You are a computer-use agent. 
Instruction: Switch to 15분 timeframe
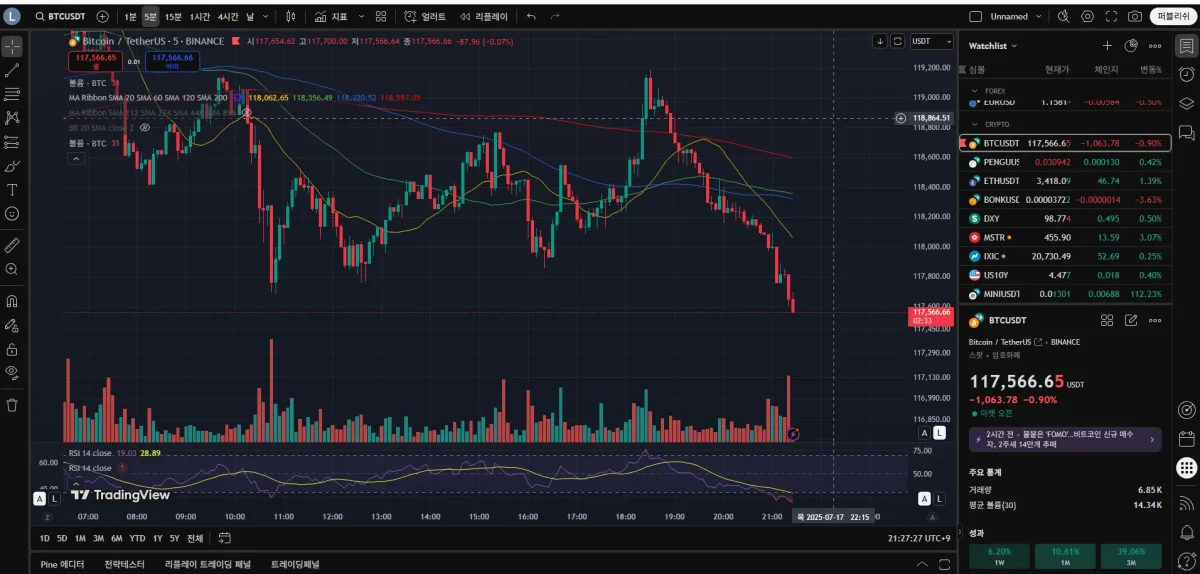pos(173,16)
